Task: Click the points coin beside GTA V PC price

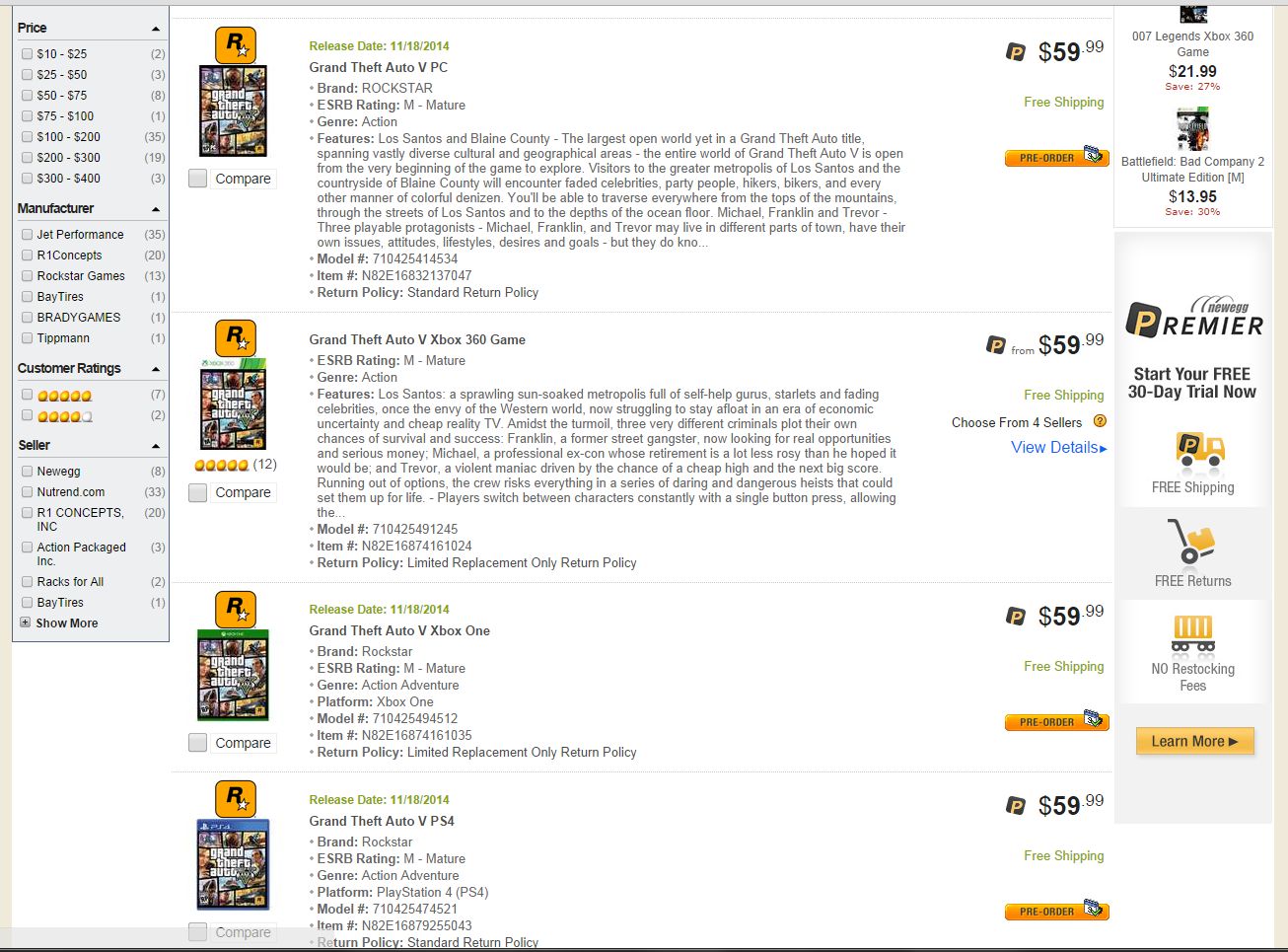Action: pos(1018,50)
